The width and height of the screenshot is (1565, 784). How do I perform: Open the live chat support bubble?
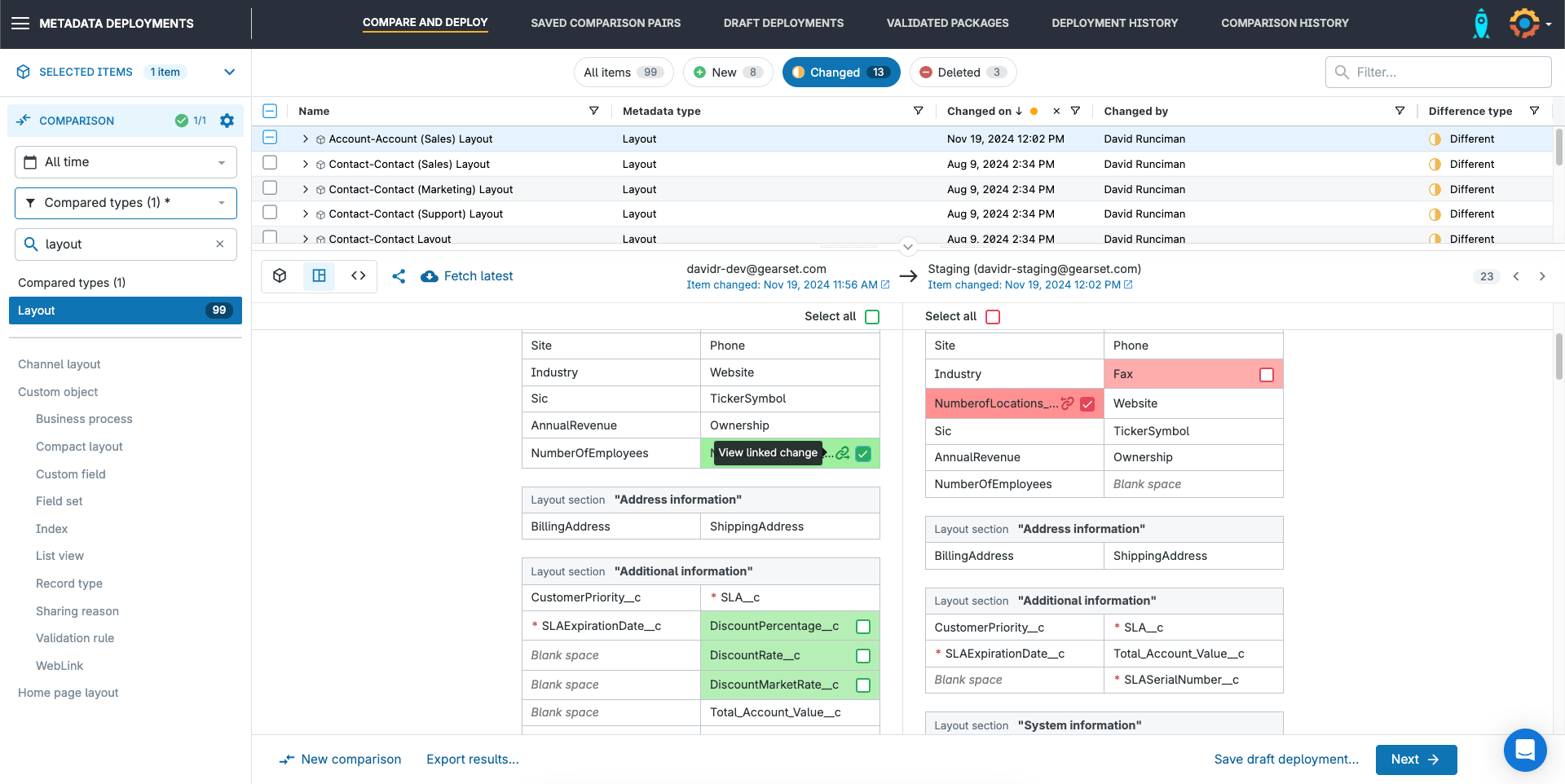(x=1524, y=749)
